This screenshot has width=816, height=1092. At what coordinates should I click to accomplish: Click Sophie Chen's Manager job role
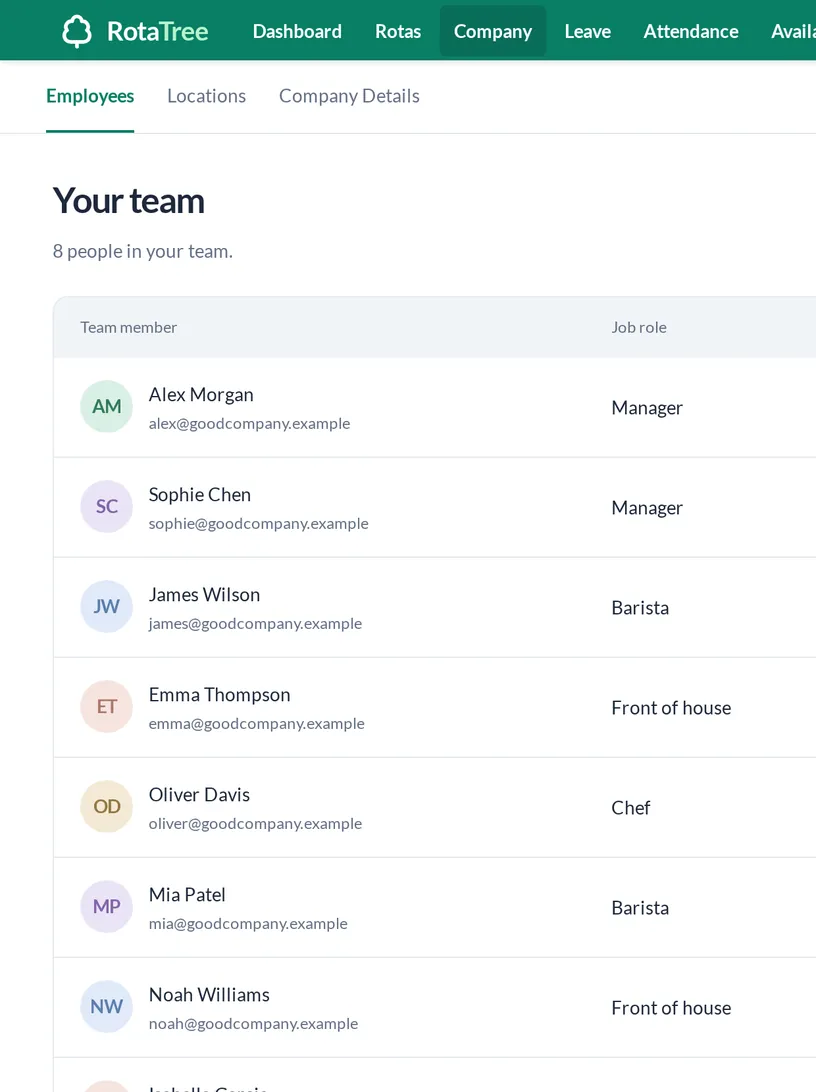click(647, 508)
